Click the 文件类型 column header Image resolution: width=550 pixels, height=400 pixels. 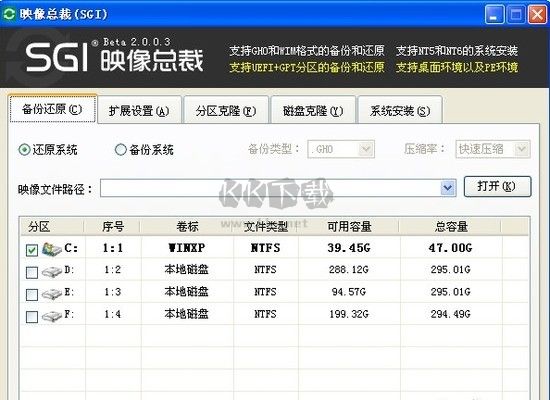[x=266, y=226]
